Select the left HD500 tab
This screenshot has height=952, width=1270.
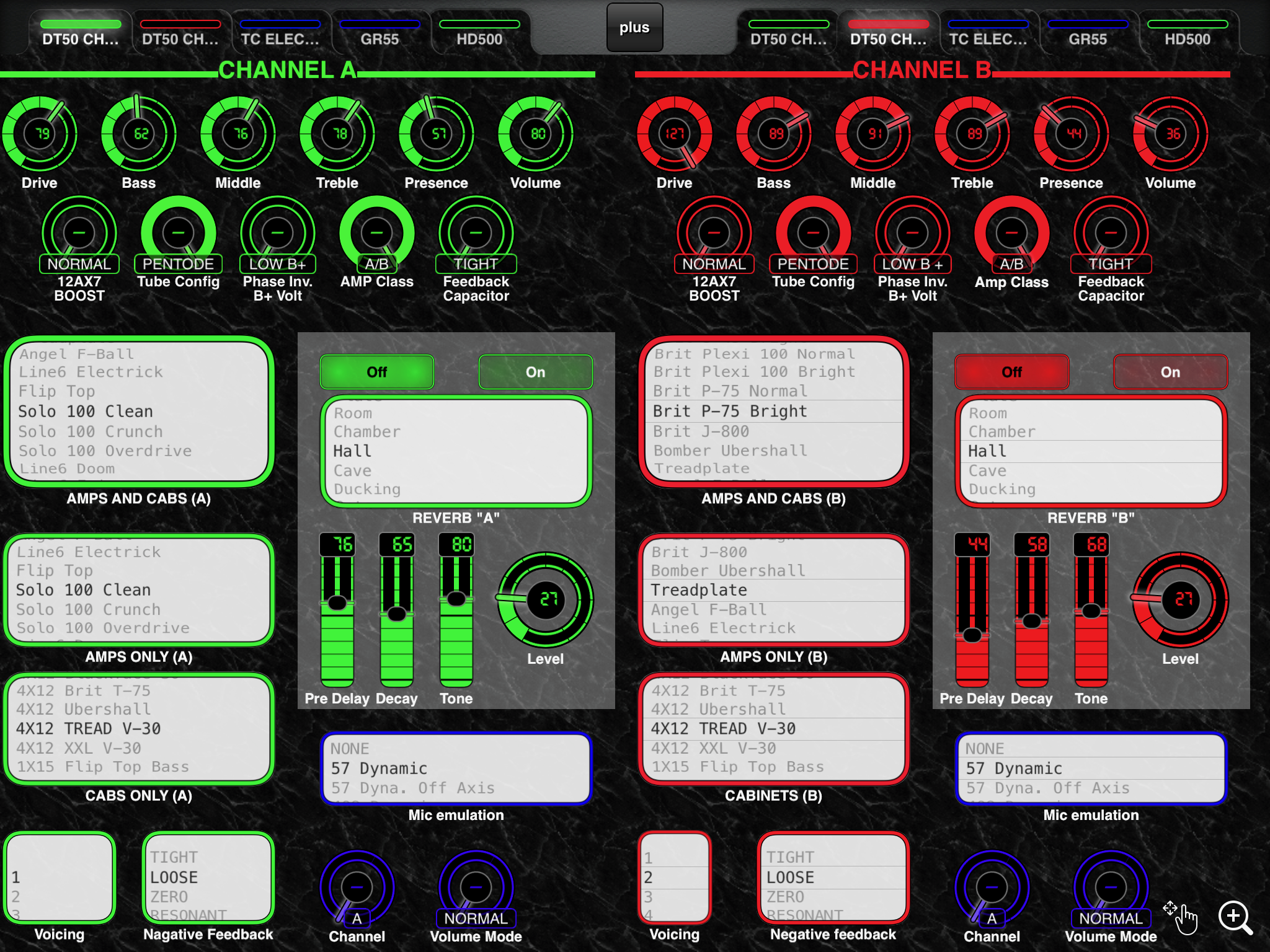(479, 33)
